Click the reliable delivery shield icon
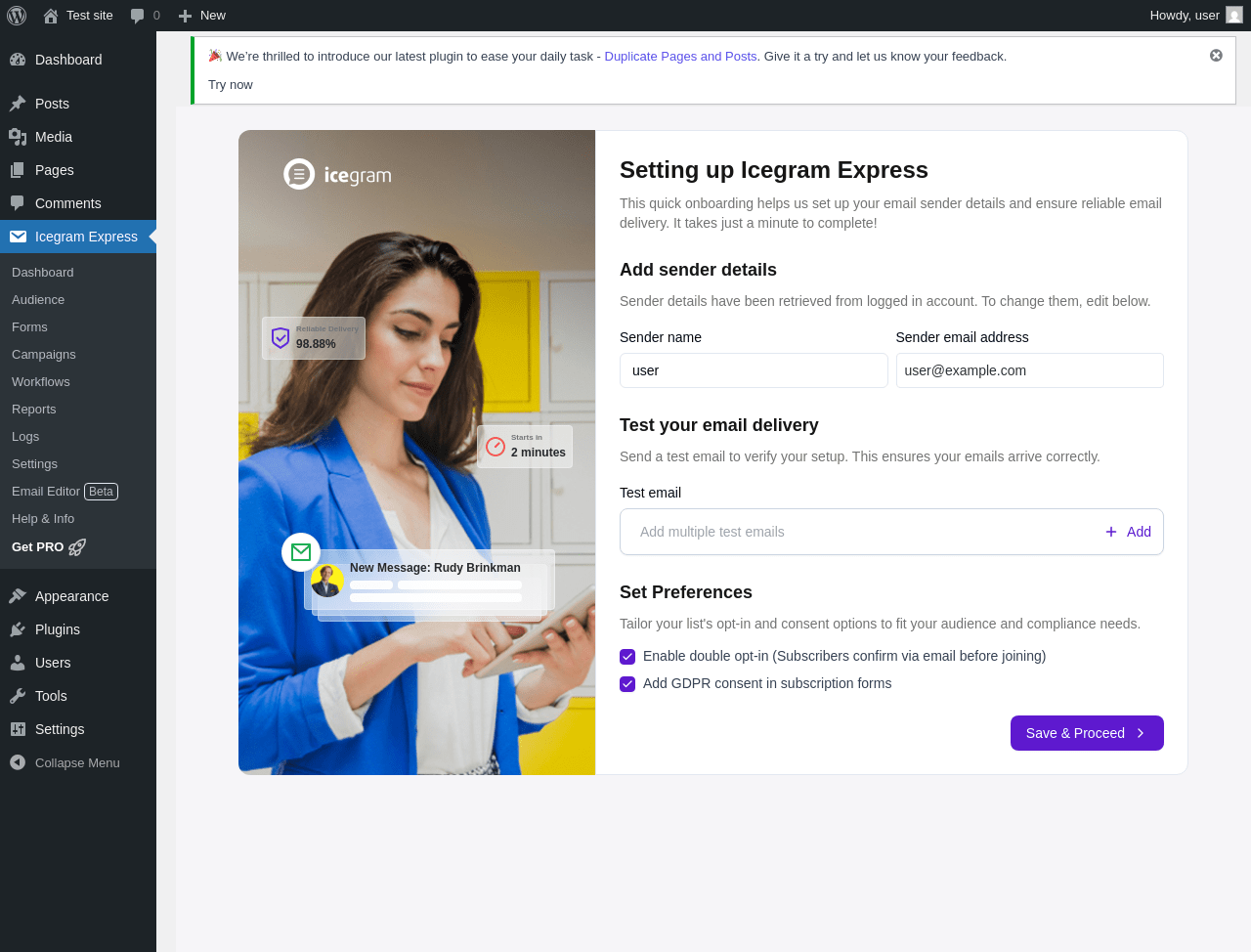1251x952 pixels. coord(280,338)
